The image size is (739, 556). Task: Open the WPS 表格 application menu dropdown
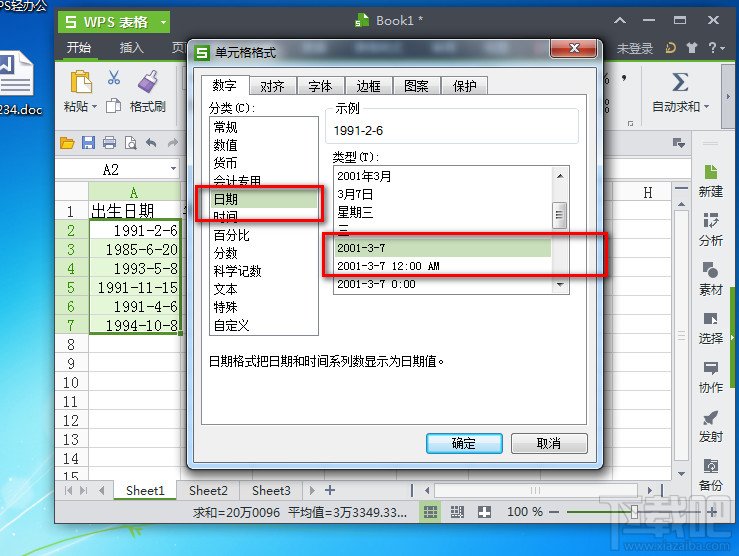[x=164, y=21]
